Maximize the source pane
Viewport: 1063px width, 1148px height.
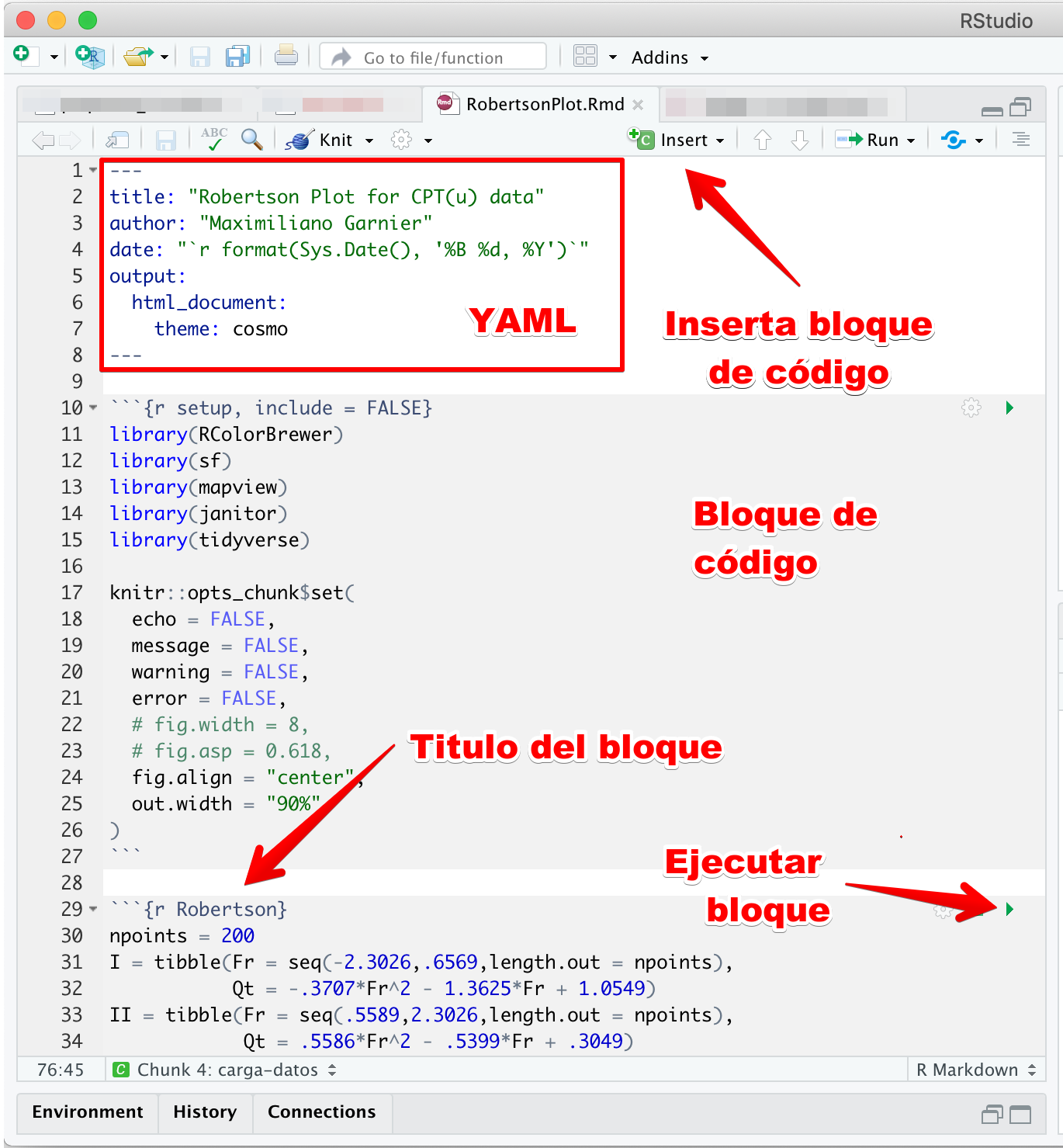tap(1020, 106)
